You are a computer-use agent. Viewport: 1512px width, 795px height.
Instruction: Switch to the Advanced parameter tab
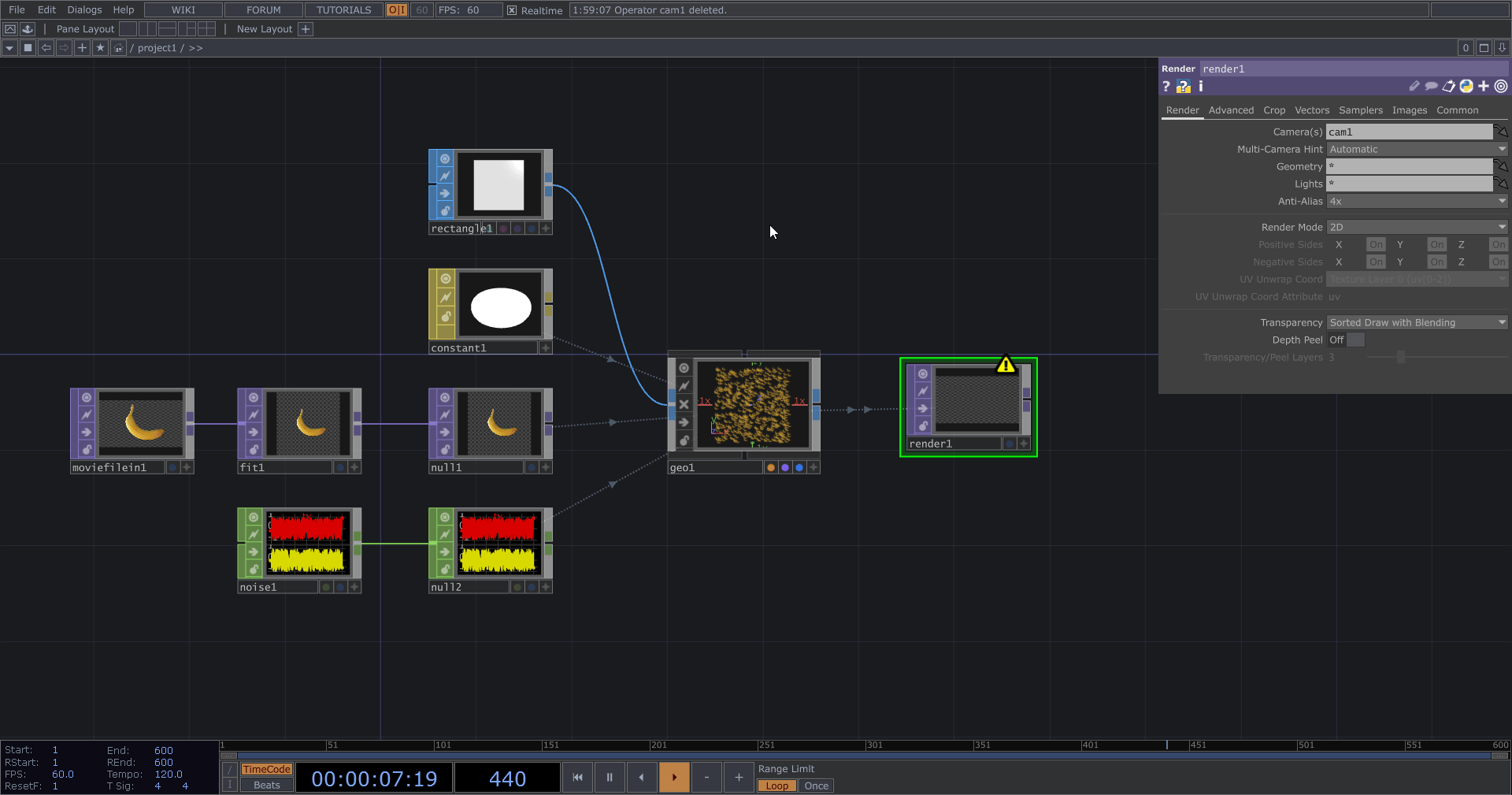point(1231,110)
